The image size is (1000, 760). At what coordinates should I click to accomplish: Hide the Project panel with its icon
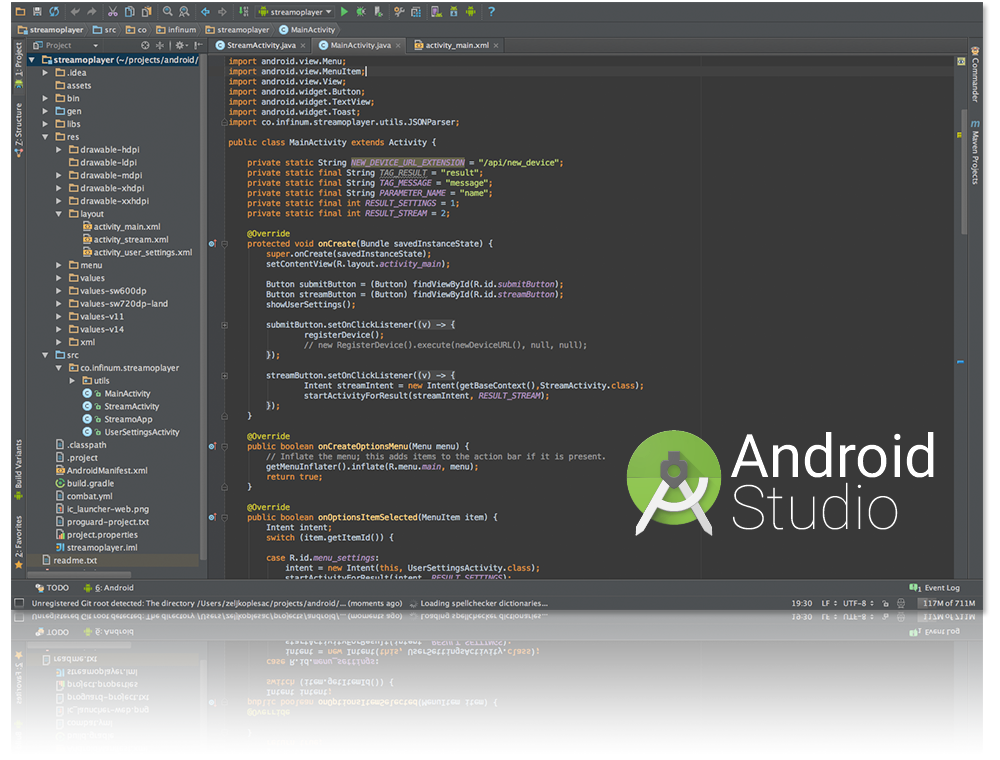[198, 45]
